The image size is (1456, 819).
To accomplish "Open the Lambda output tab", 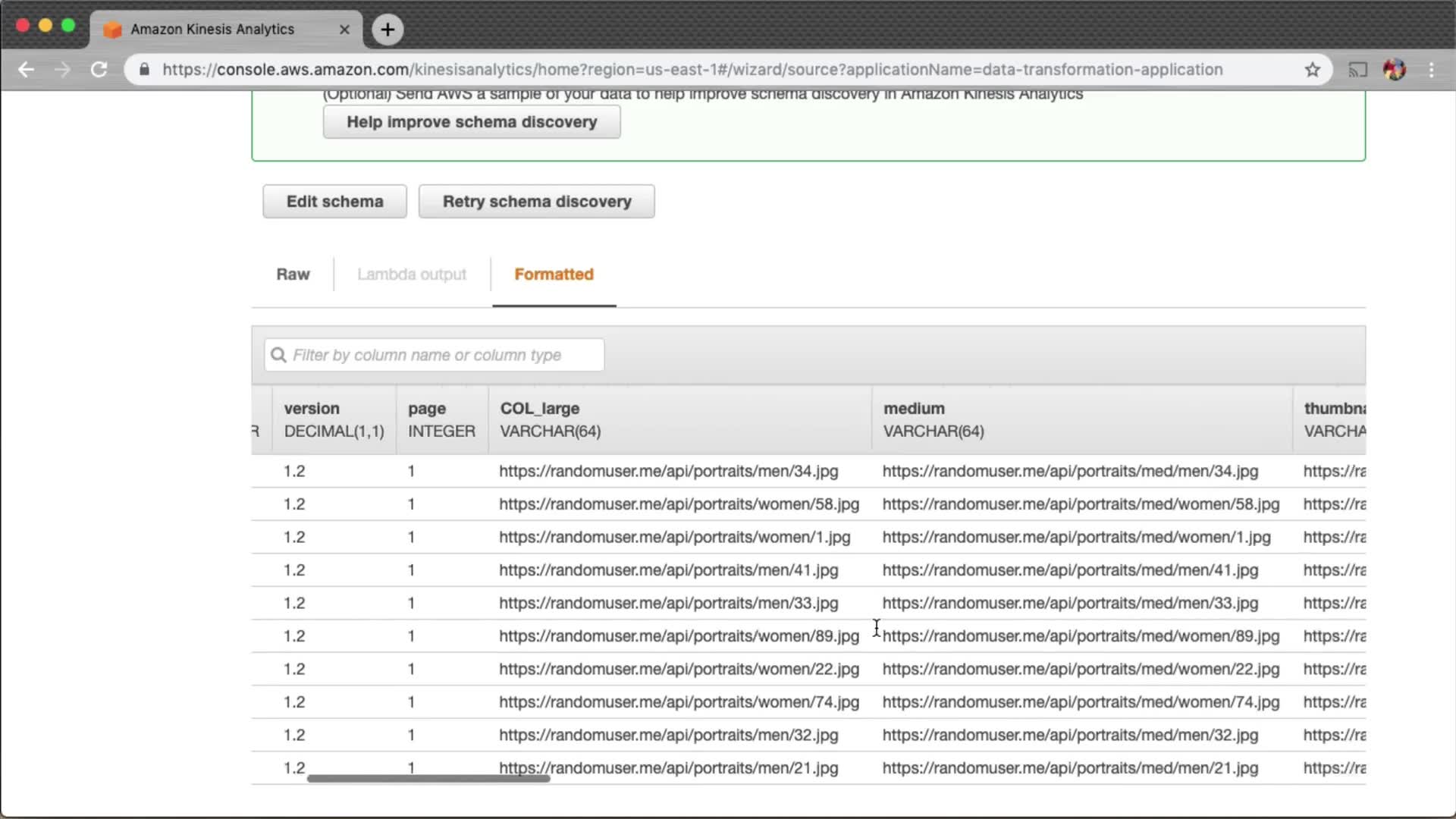I will (x=412, y=275).
